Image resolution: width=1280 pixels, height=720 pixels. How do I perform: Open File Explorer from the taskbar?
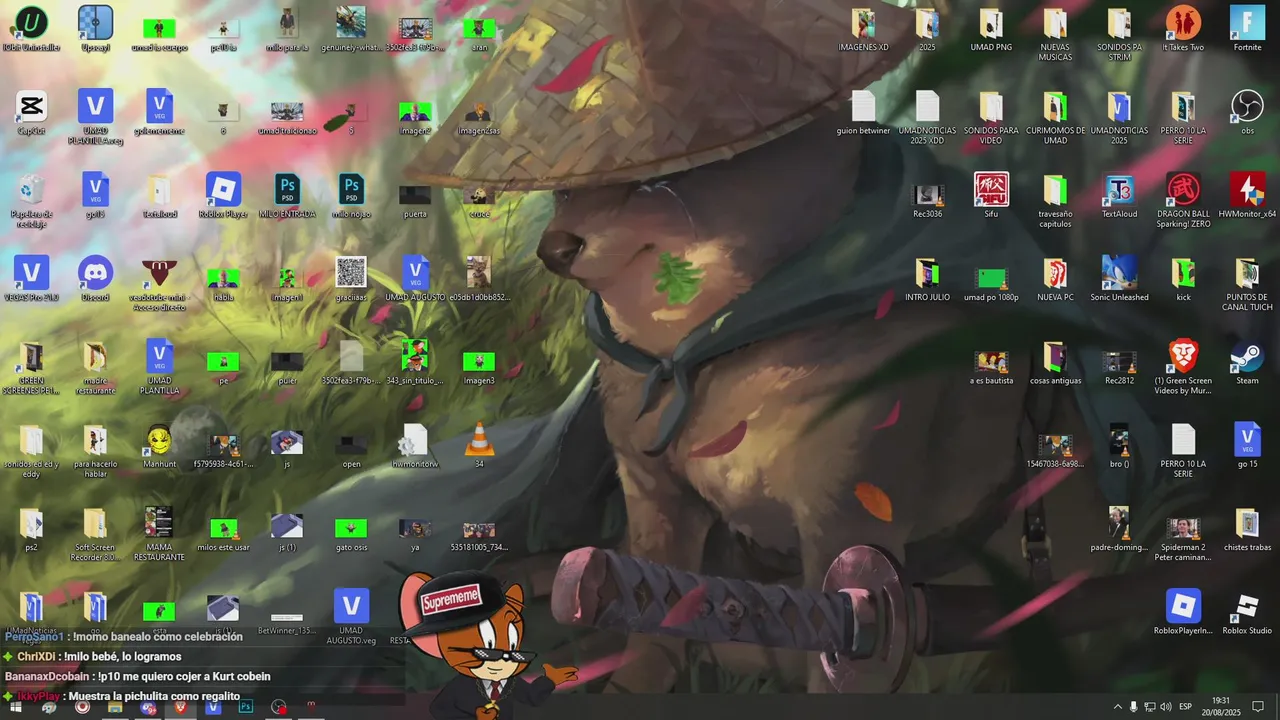115,707
